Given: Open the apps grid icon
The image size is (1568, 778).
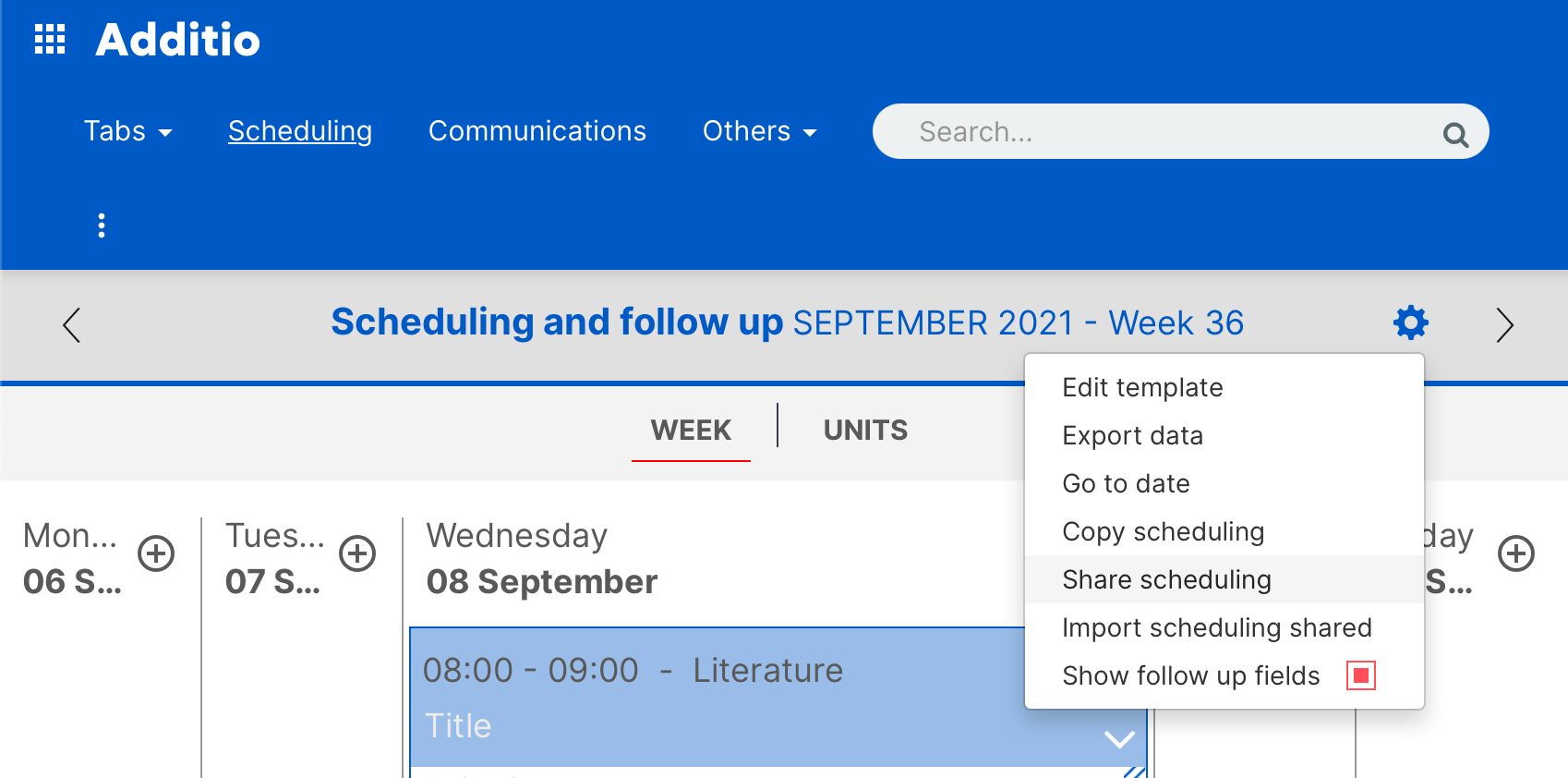Looking at the screenshot, I should 50,40.
